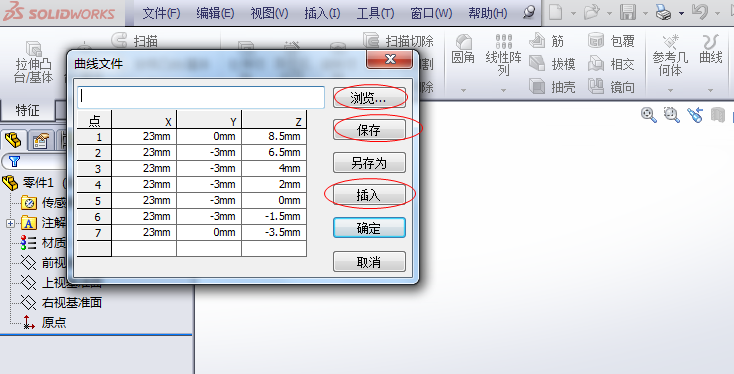The height and width of the screenshot is (374, 734).
Task: Click the 保存 save button
Action: pos(369,130)
